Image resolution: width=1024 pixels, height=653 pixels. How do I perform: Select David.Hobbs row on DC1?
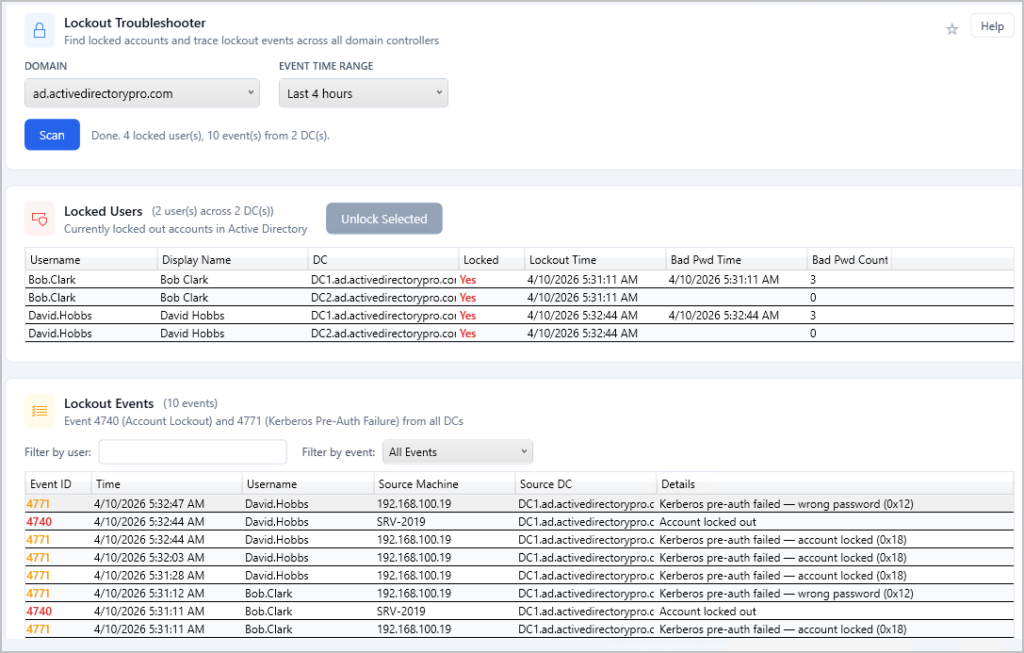[519, 315]
